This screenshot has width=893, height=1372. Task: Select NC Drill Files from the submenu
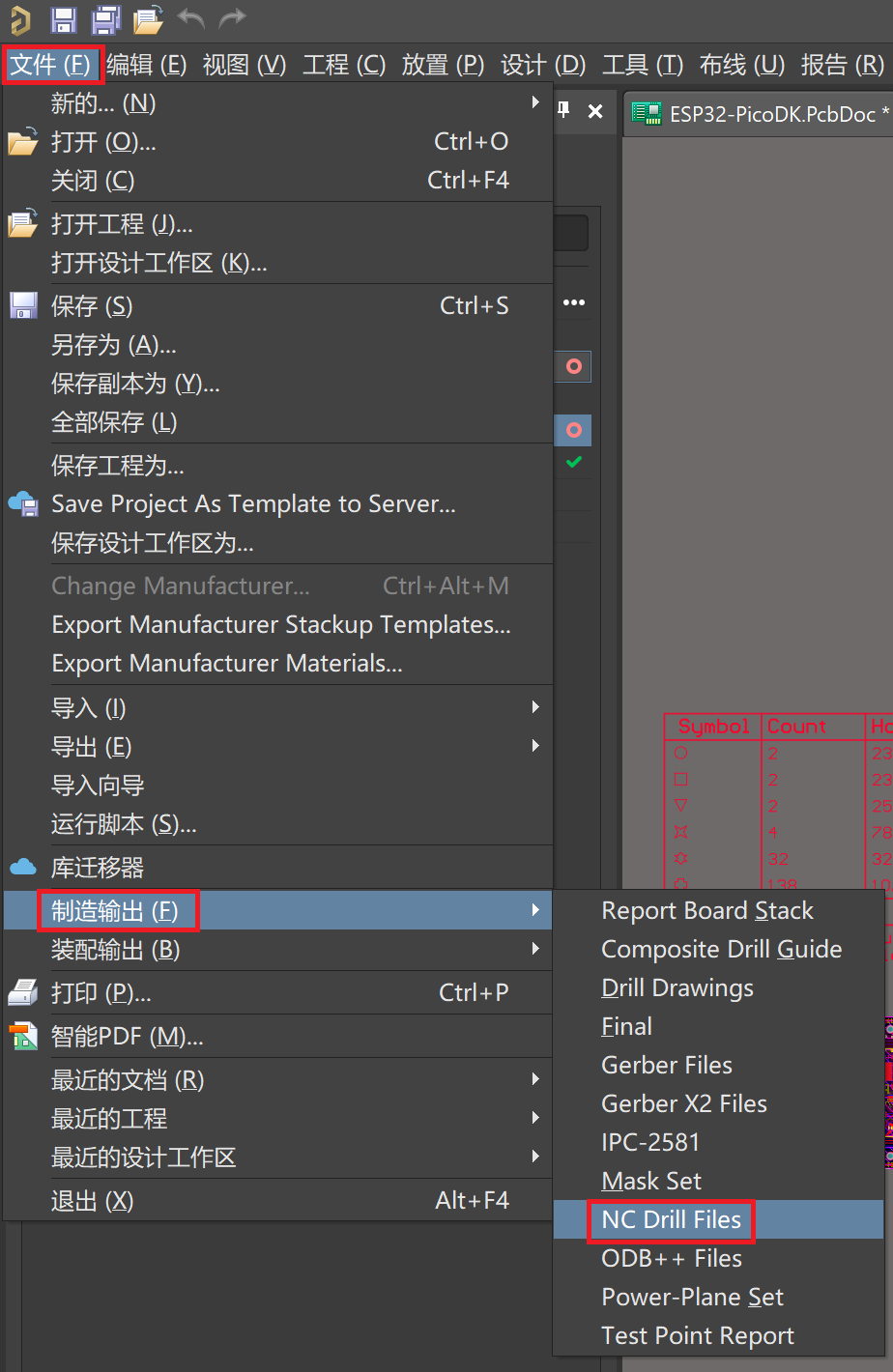tap(671, 1220)
